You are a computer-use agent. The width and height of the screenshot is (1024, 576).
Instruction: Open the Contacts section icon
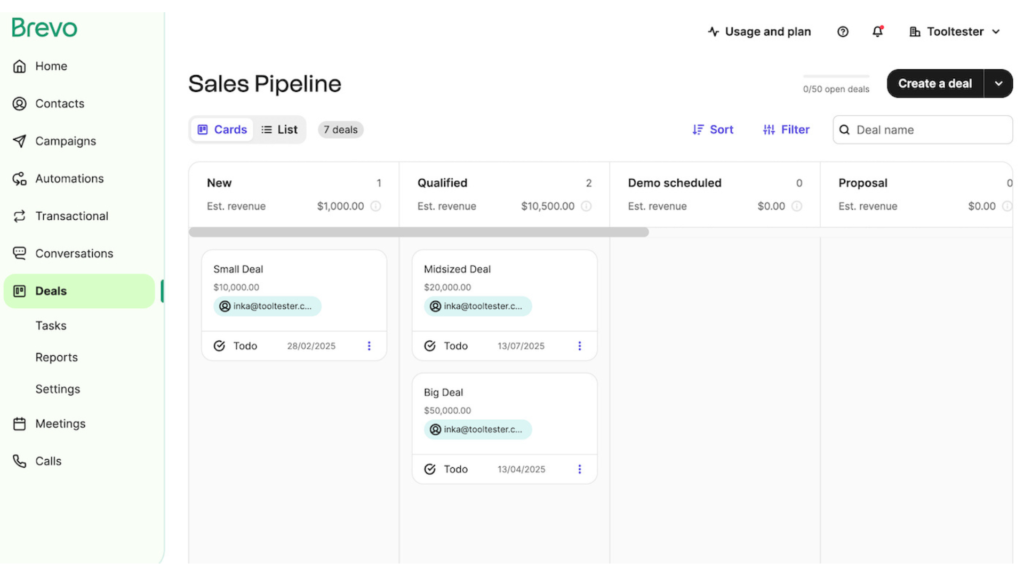click(x=20, y=103)
